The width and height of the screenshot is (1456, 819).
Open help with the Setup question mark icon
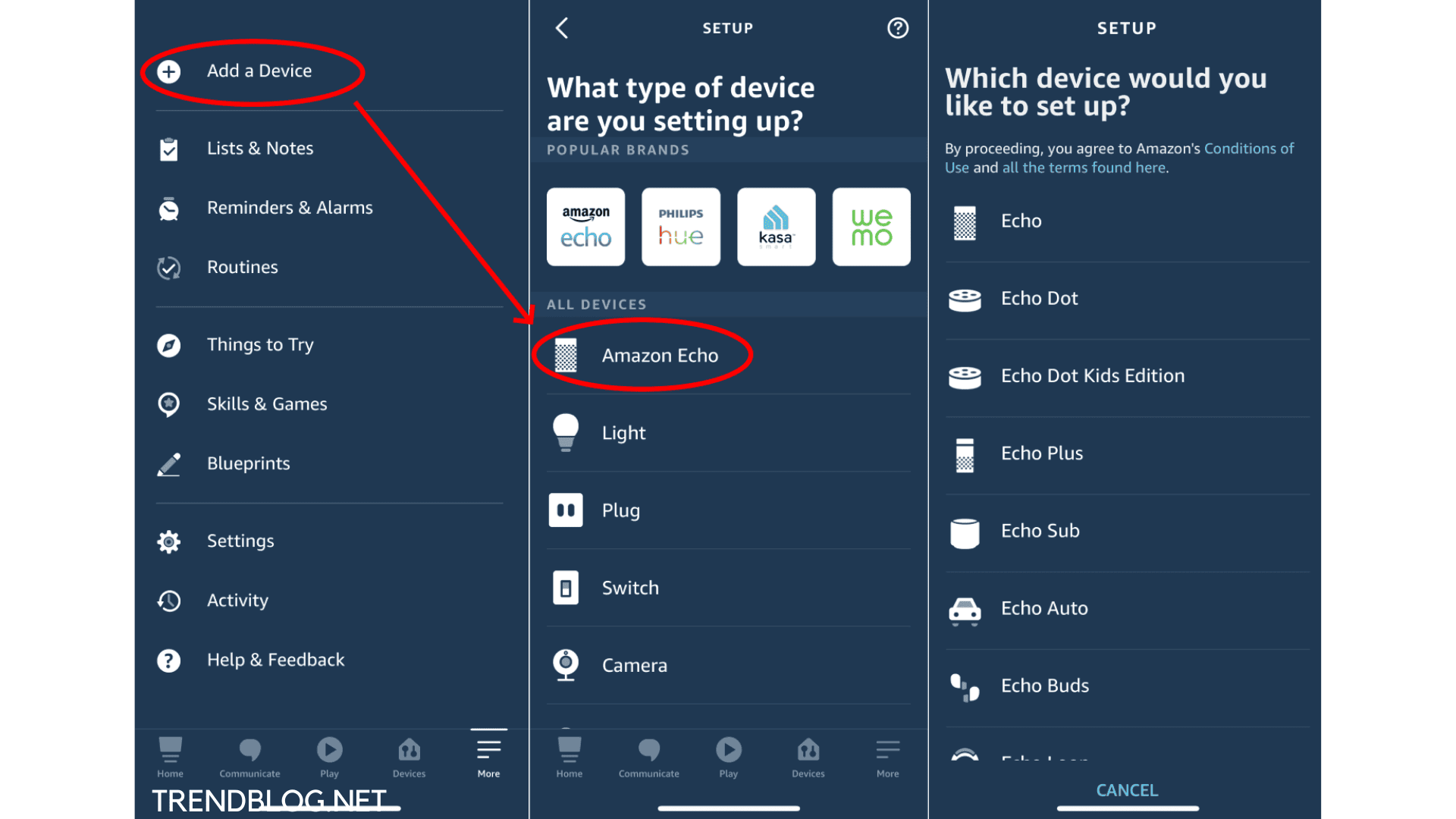pos(898,28)
